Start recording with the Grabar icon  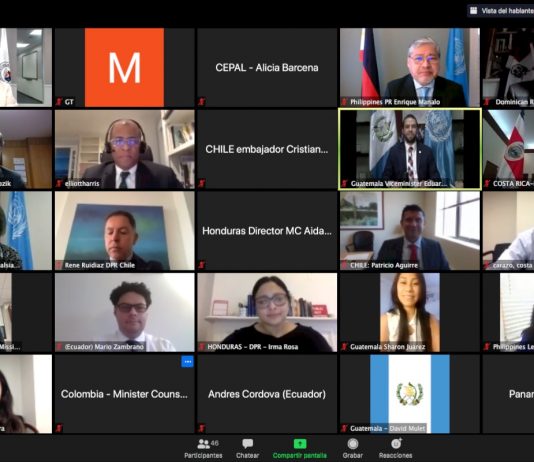coord(353,444)
